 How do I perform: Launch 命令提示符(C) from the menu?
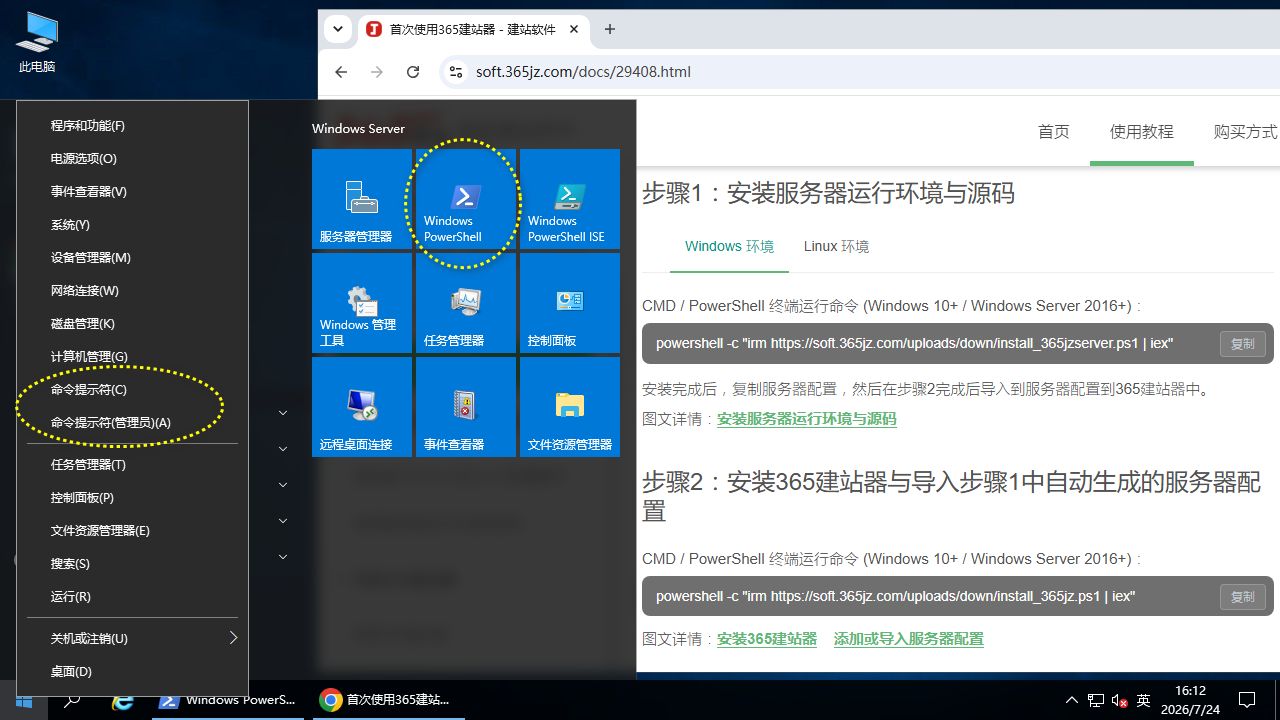pos(132,389)
